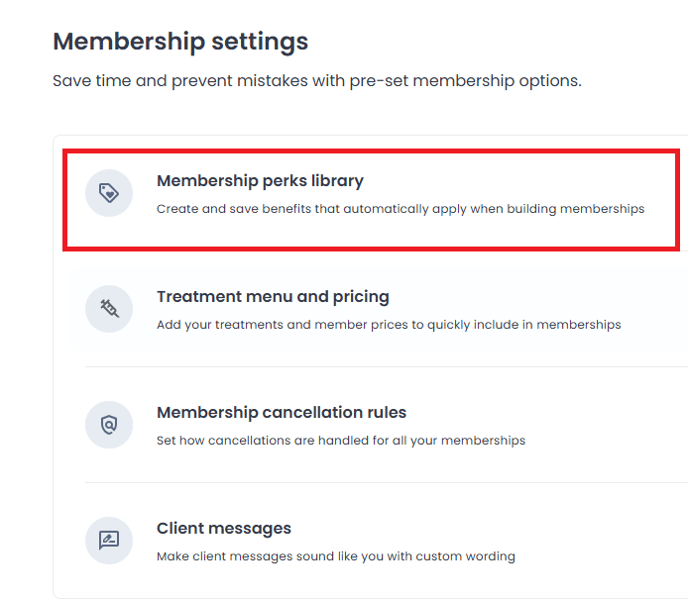Click the Membership settings page heading
The height and width of the screenshot is (601, 688).
click(180, 42)
